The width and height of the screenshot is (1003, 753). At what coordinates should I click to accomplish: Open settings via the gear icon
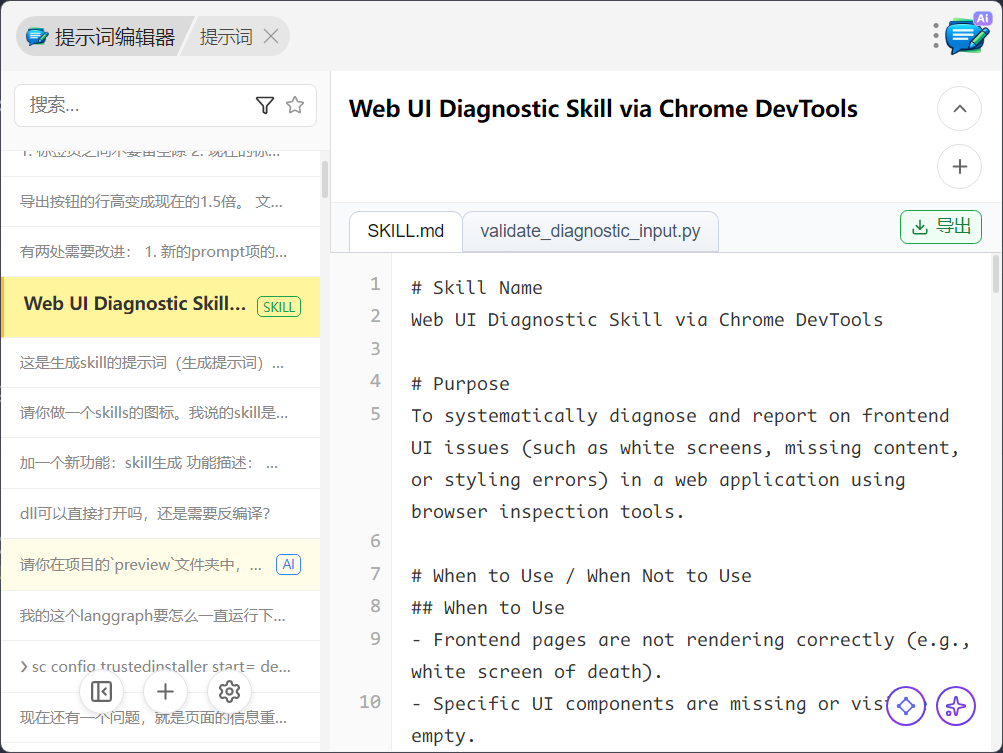[229, 691]
